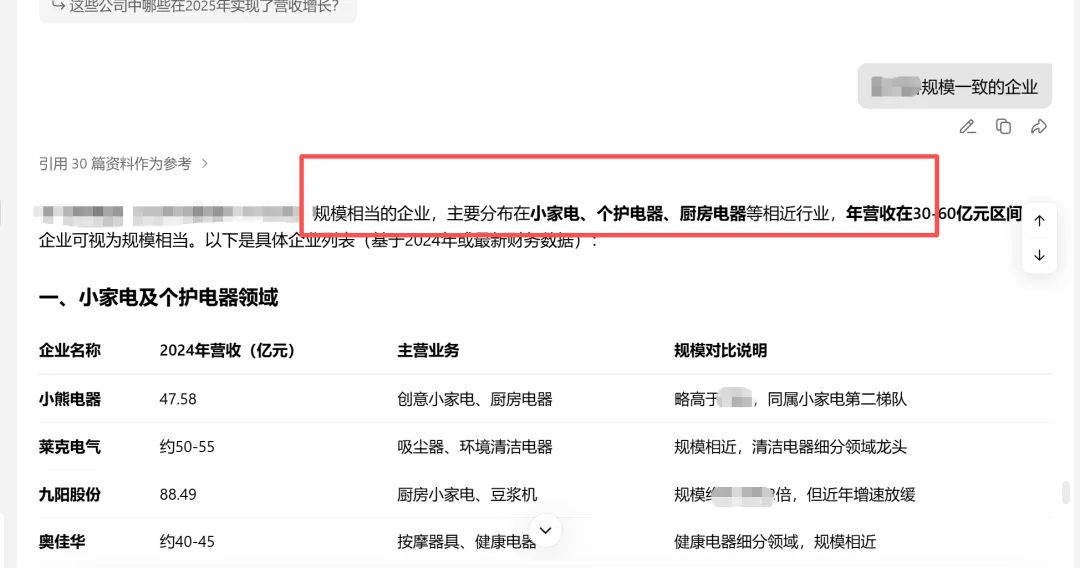
Task: Click the cell 规模相近，清洁电器细分领域龙头
Action: coord(790,447)
